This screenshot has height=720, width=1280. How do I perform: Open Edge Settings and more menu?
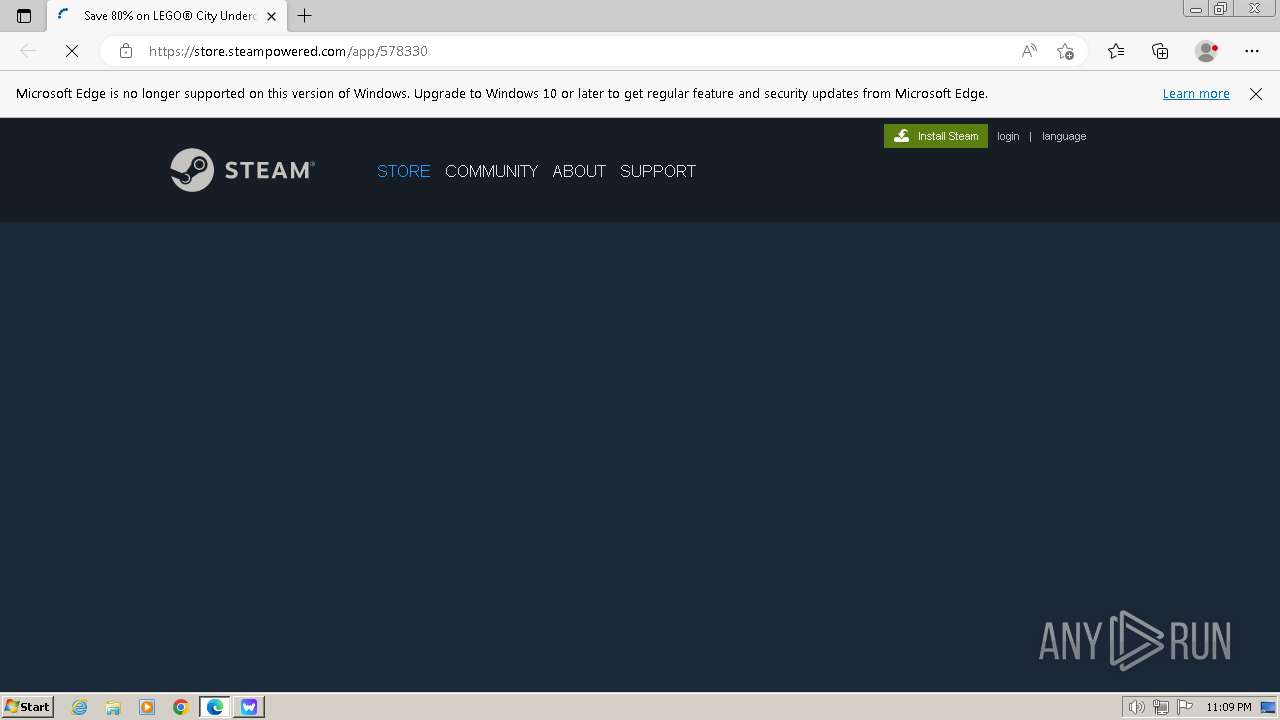[1252, 51]
